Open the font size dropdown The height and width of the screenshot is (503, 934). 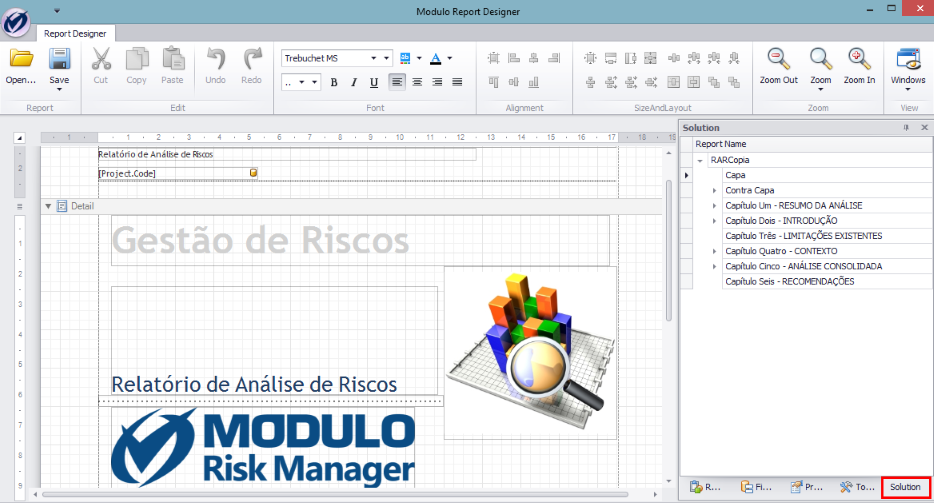(x=302, y=82)
